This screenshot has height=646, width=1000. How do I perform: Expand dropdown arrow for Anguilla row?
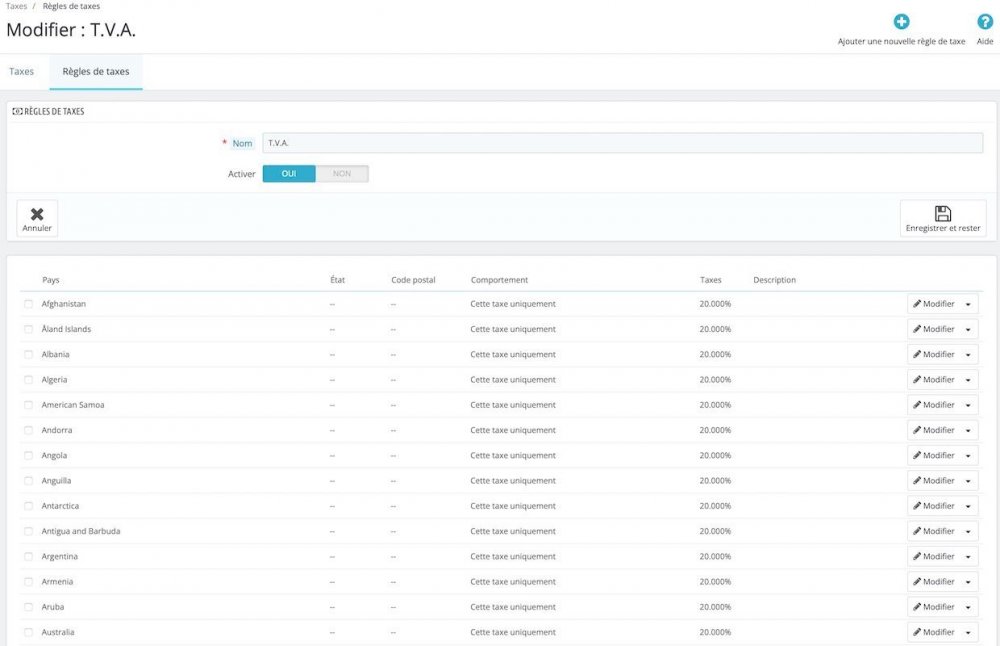pyautogui.click(x=968, y=481)
